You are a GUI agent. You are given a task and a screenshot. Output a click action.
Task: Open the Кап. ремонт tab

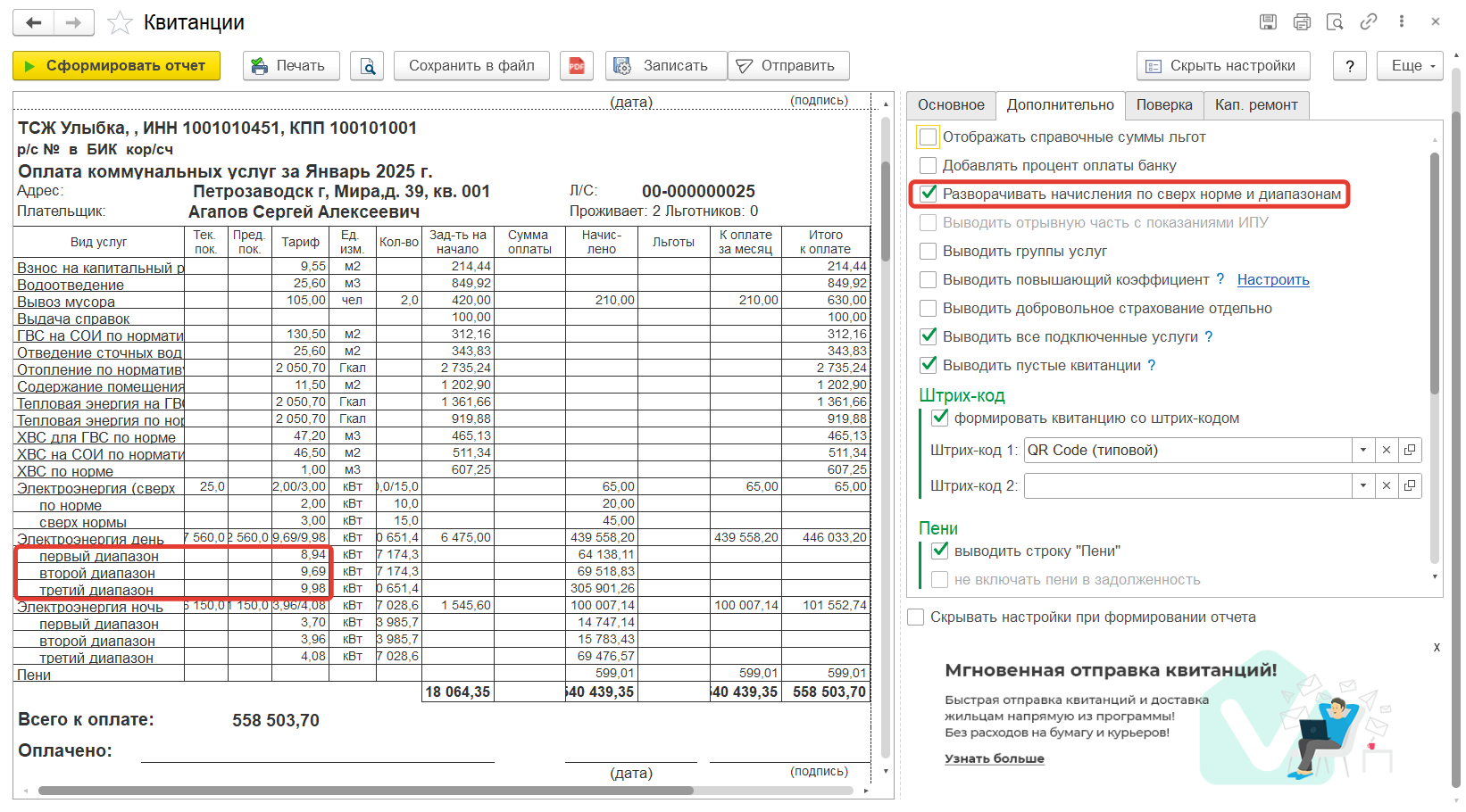pos(1256,105)
